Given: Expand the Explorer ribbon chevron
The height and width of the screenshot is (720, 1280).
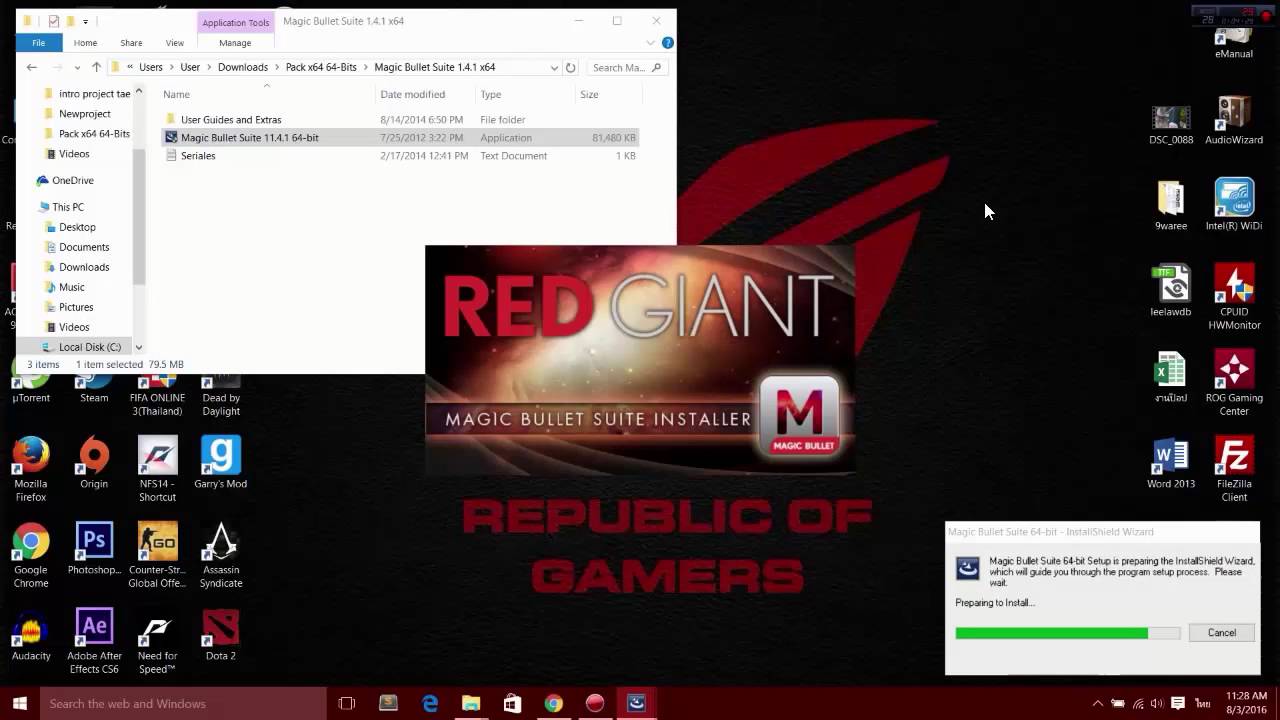Looking at the screenshot, I should point(650,43).
